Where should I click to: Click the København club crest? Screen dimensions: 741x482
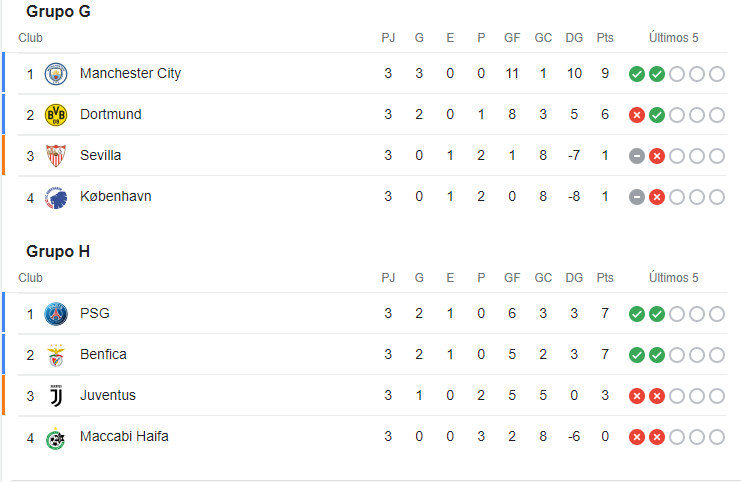click(56, 197)
